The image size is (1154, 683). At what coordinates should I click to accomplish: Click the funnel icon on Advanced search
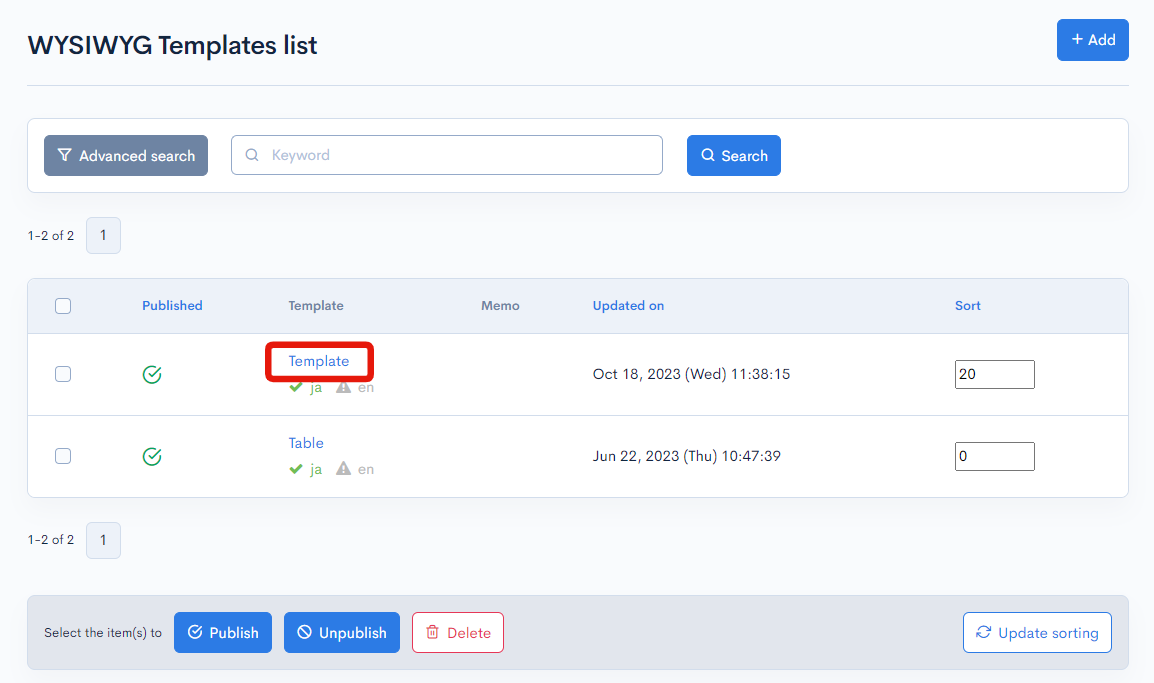pyautogui.click(x=64, y=155)
